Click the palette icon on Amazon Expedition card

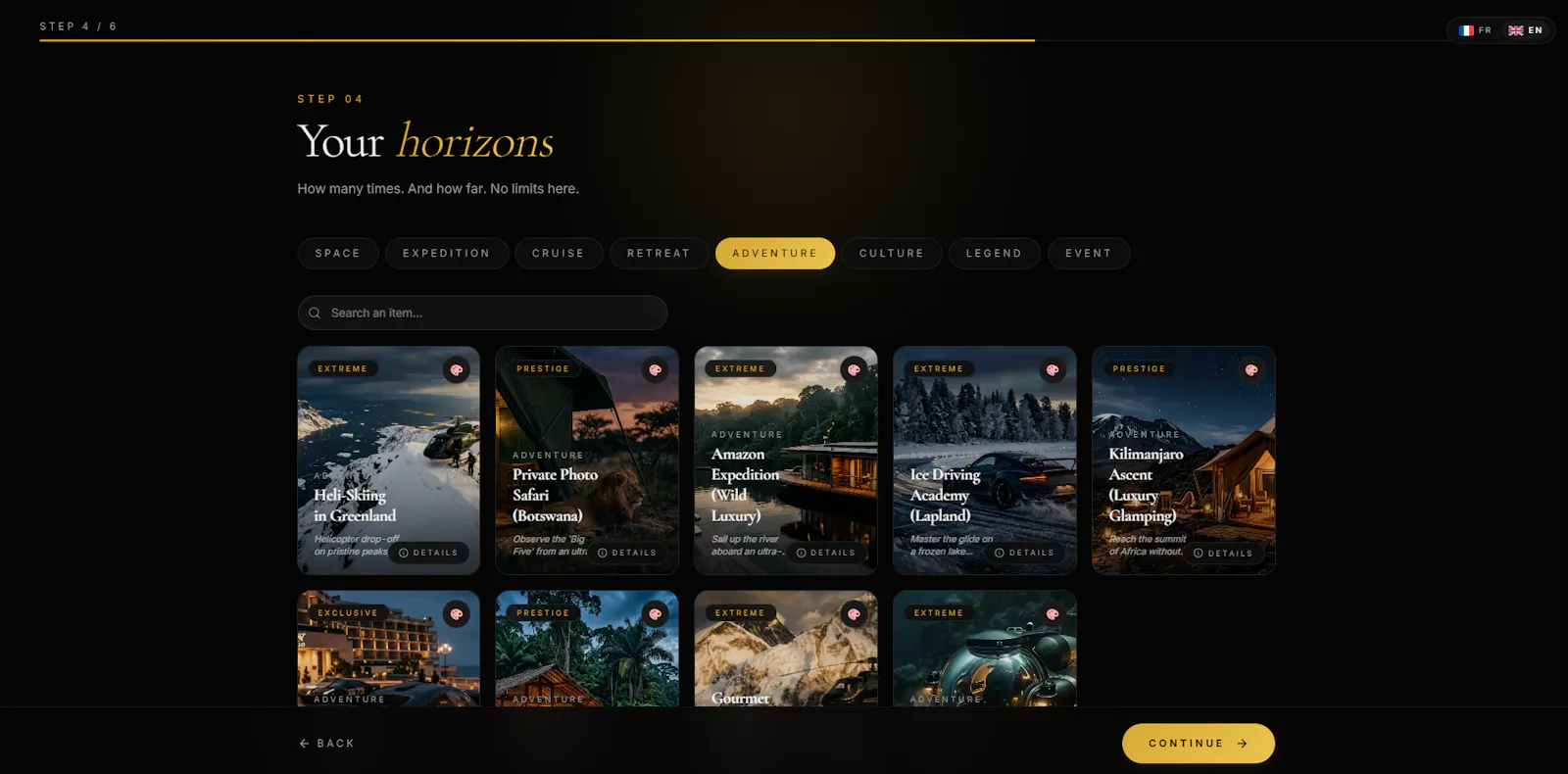854,370
